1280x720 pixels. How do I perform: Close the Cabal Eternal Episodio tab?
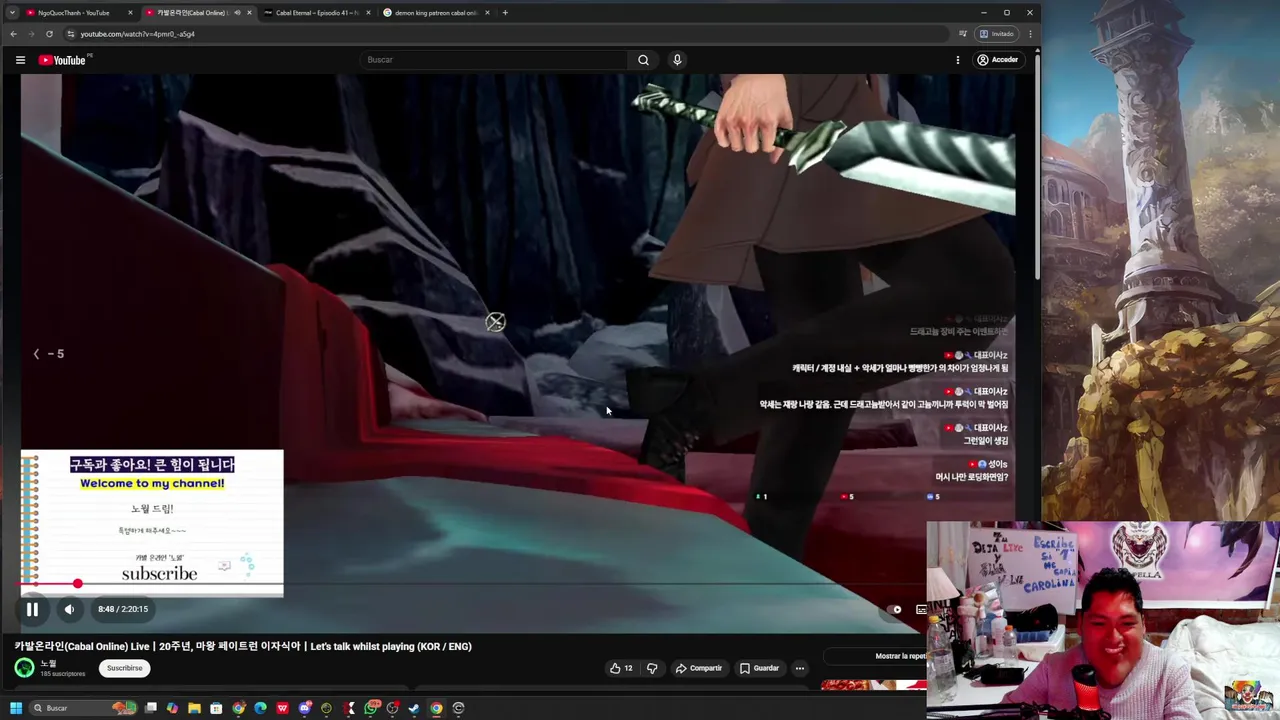(368, 13)
